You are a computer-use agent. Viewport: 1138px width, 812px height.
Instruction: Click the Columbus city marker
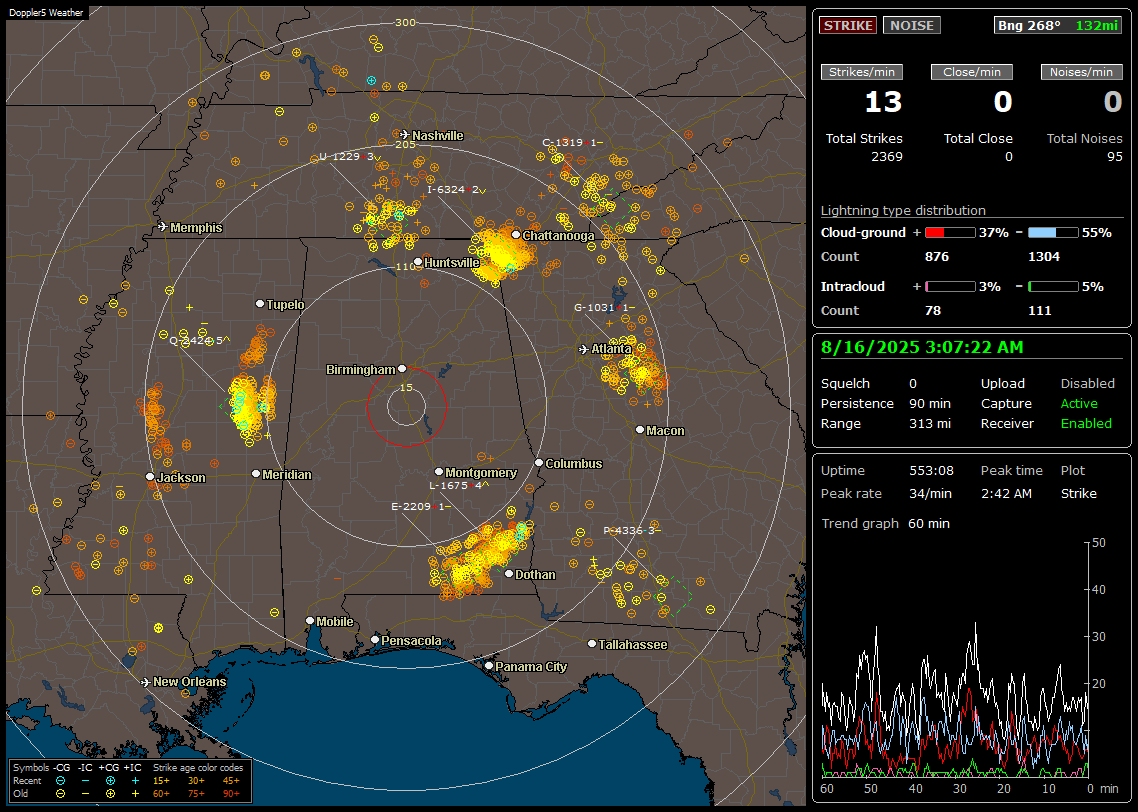point(539,462)
